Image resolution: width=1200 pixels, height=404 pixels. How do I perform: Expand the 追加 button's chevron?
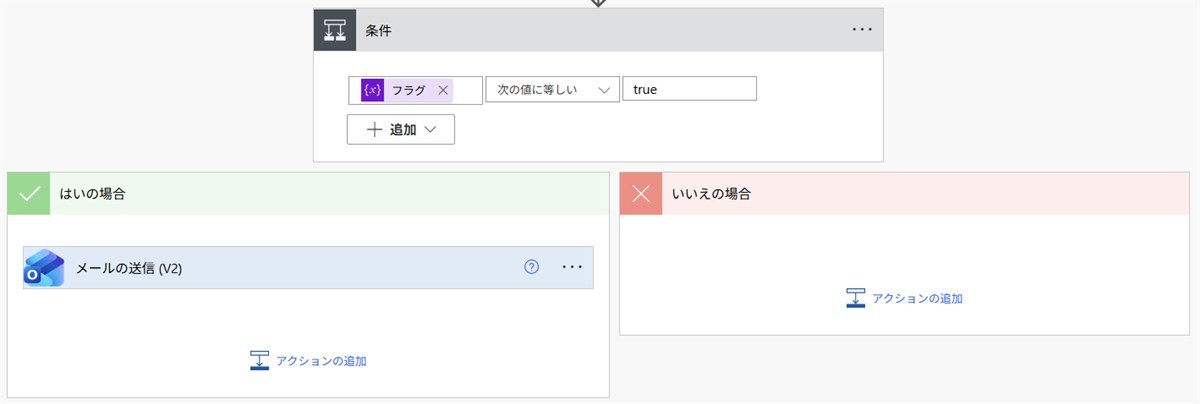pos(431,130)
